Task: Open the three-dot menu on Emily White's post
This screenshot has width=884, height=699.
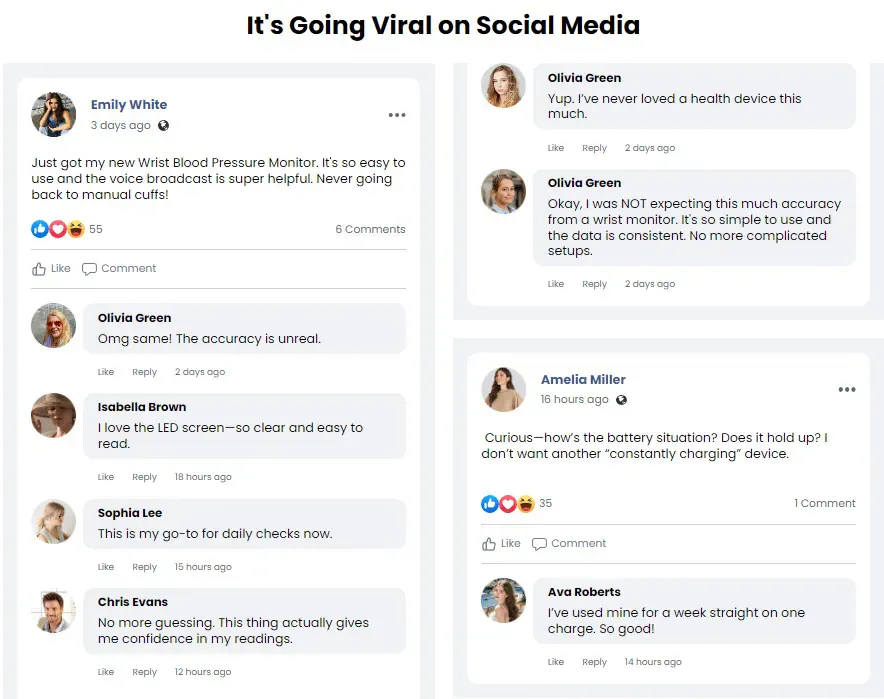Action: pyautogui.click(x=397, y=115)
